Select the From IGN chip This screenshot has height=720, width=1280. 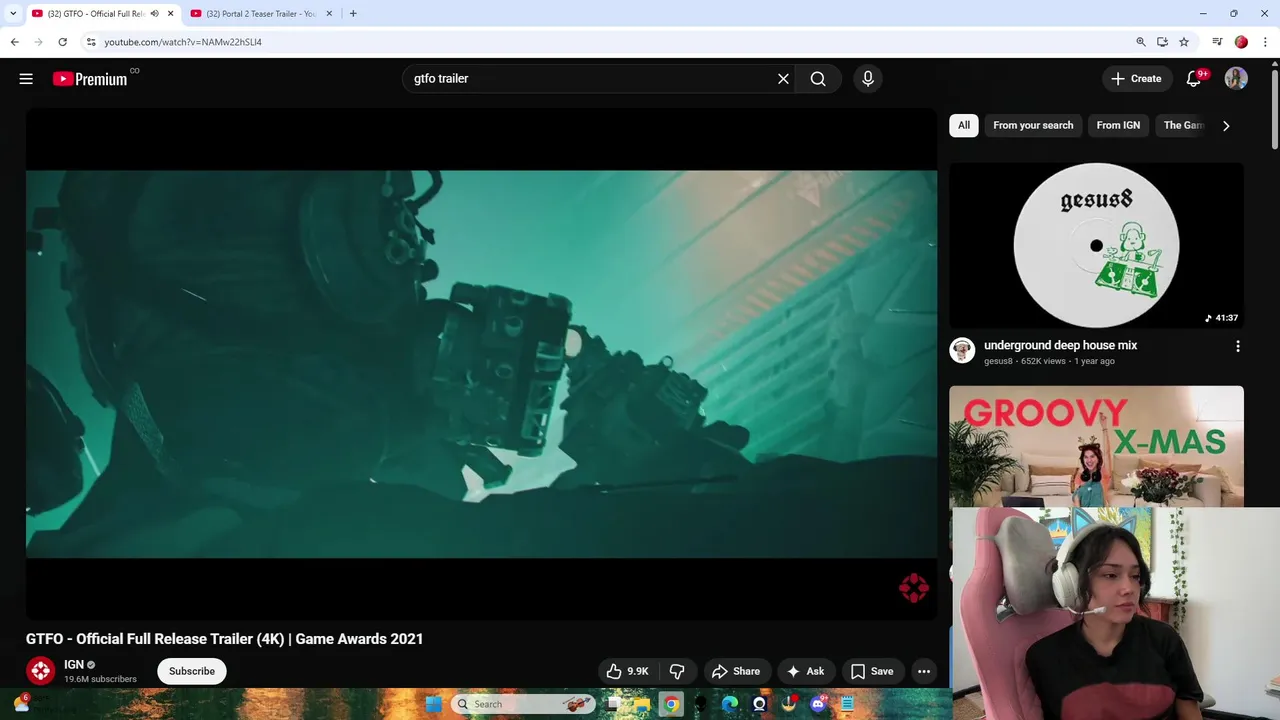click(1118, 125)
